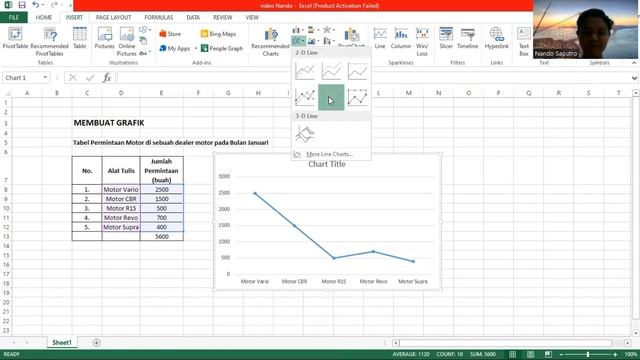Click the zoom out minus button

coord(561,354)
